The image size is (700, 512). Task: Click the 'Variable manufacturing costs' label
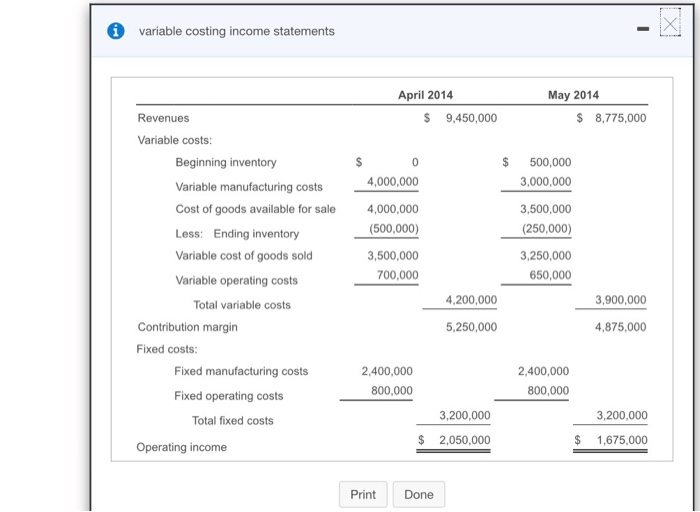249,187
